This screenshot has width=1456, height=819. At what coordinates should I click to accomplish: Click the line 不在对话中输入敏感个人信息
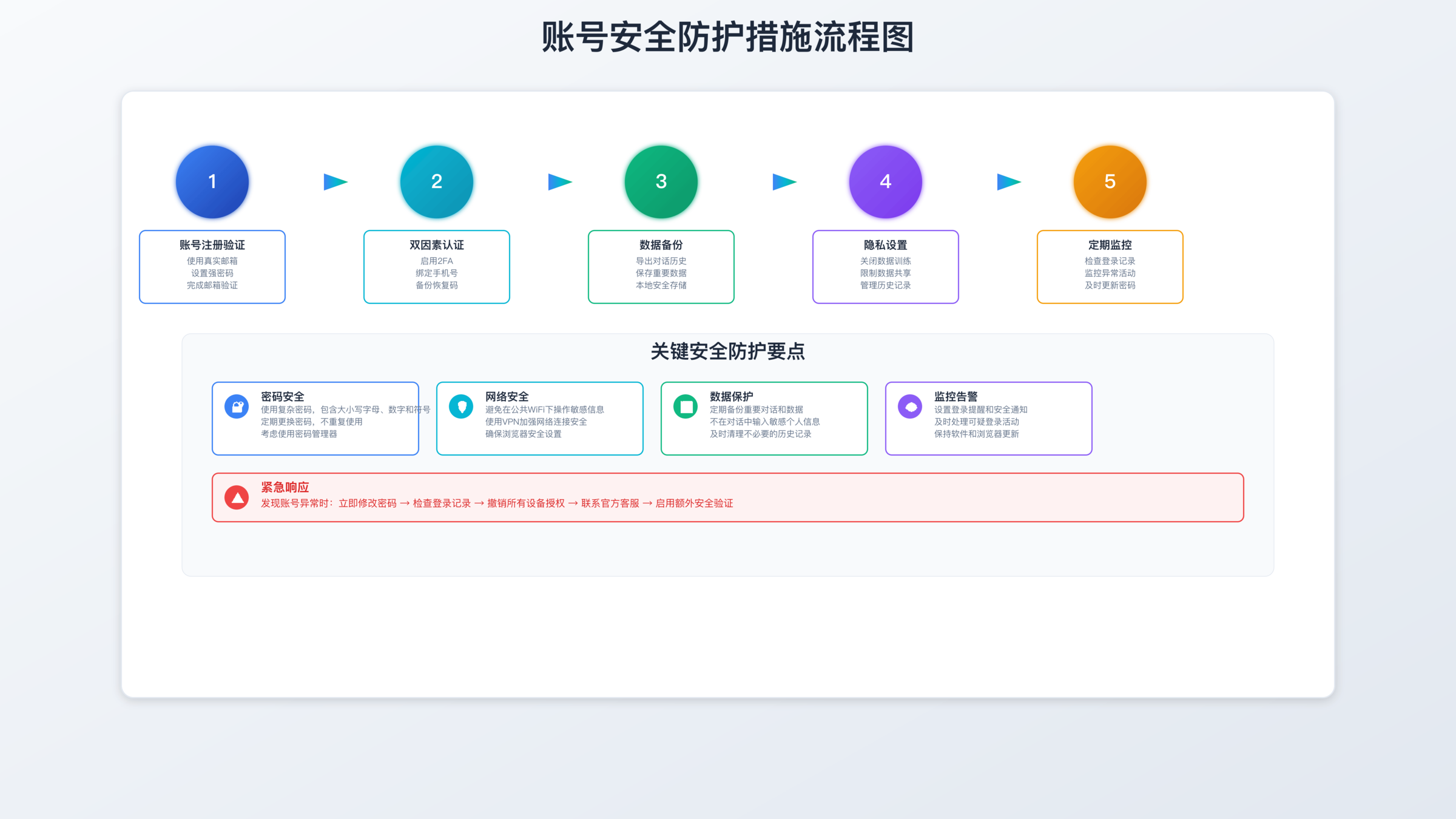click(x=765, y=422)
